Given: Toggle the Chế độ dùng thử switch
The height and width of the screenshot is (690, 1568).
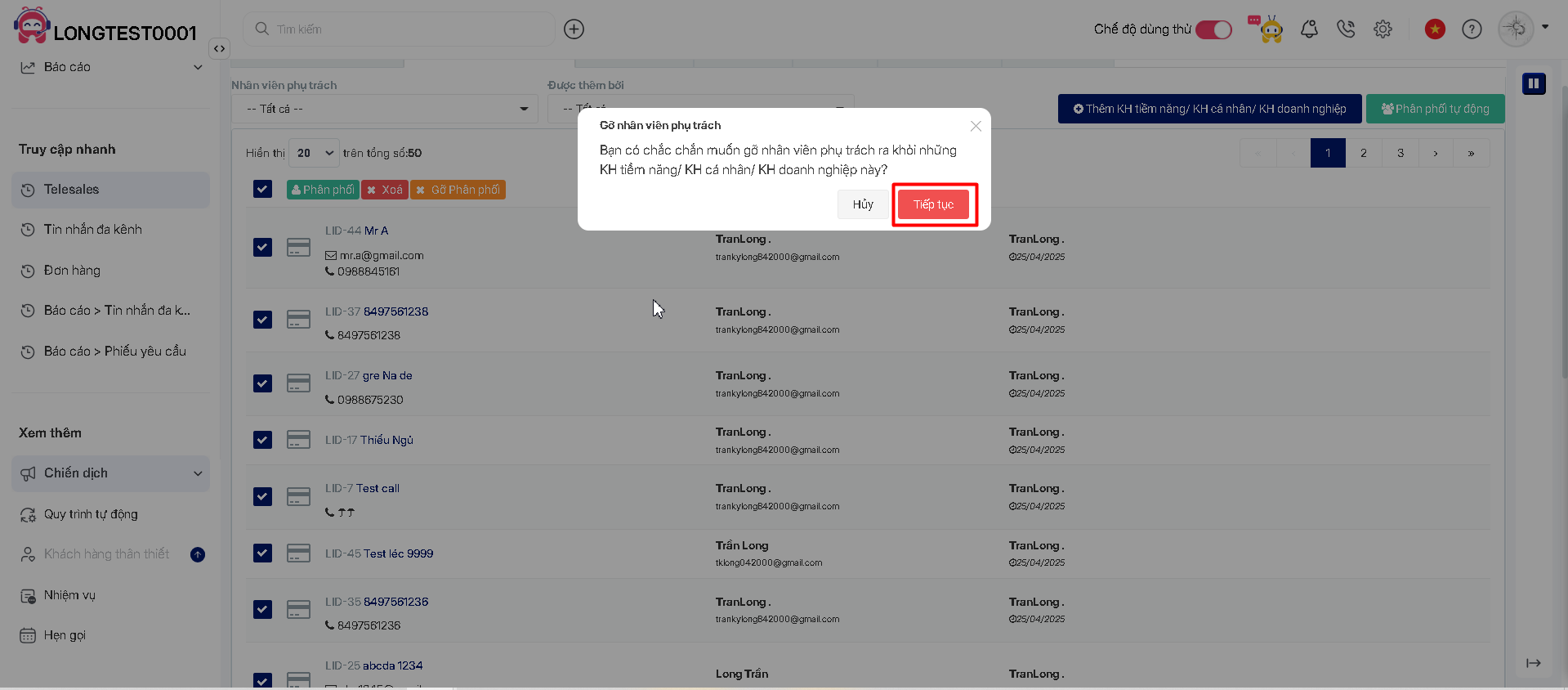Looking at the screenshot, I should point(1213,29).
